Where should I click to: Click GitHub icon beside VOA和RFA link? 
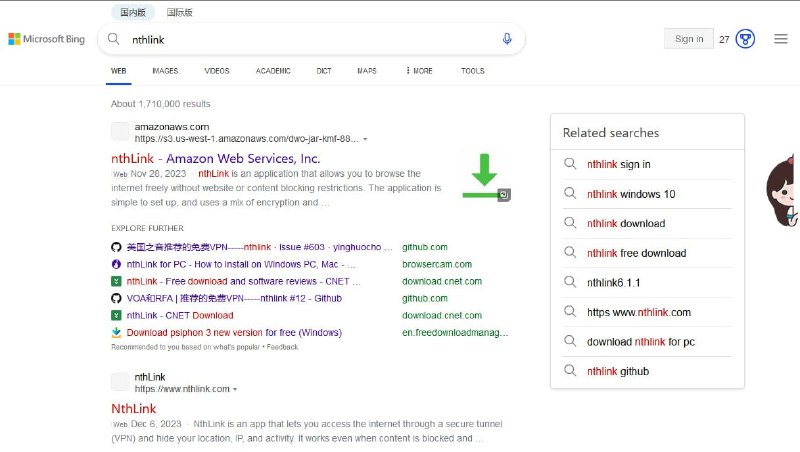coord(116,298)
